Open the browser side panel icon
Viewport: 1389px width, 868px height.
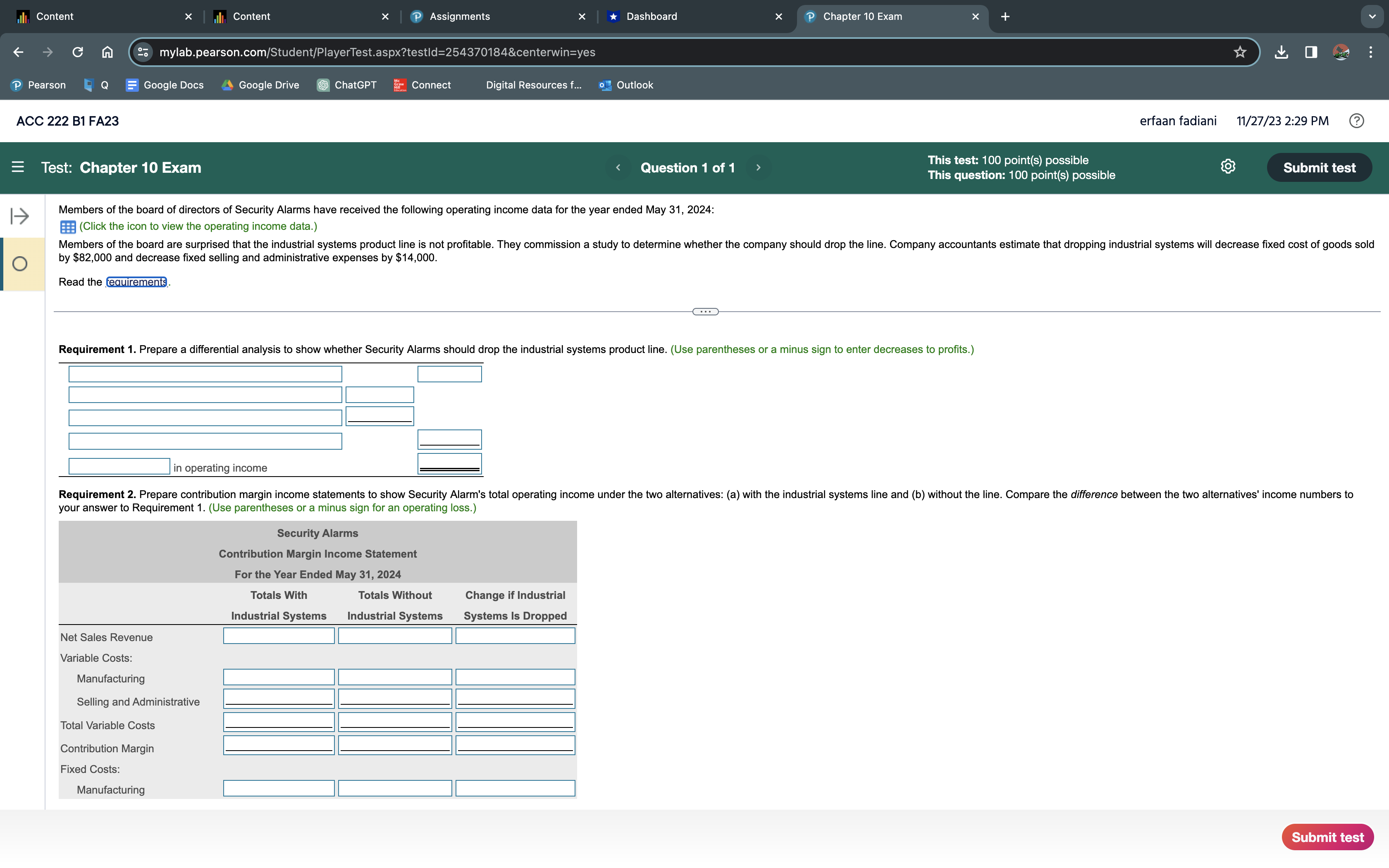[1311, 52]
